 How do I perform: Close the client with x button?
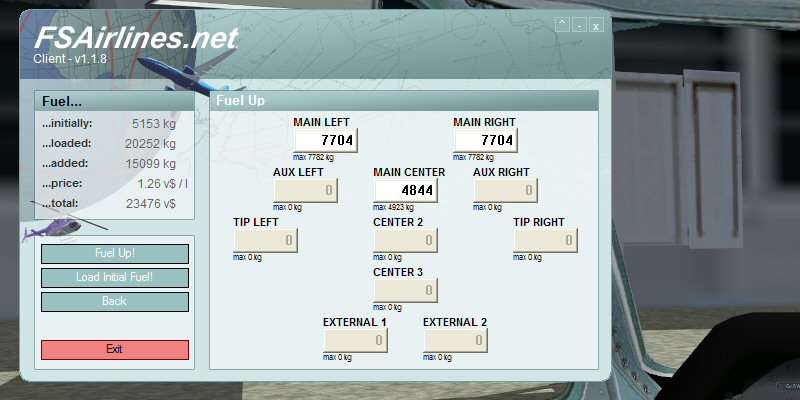596,24
